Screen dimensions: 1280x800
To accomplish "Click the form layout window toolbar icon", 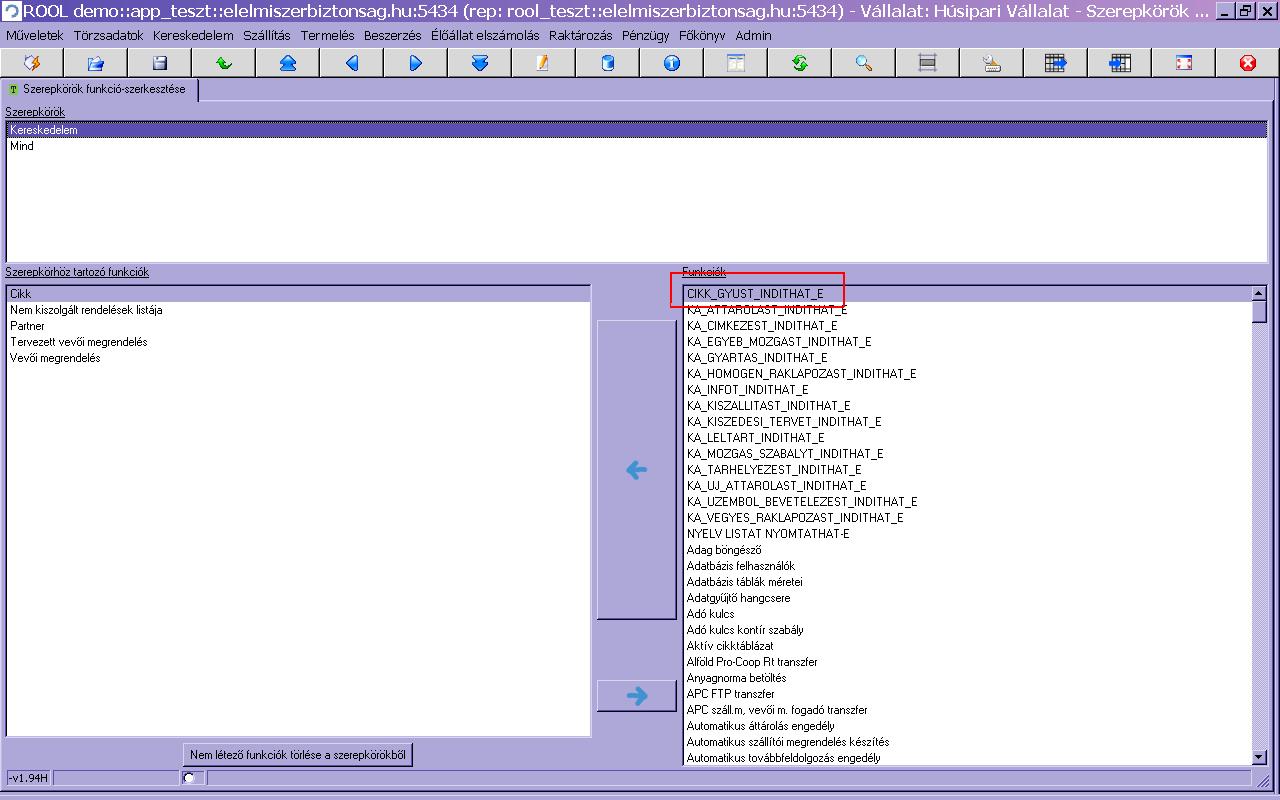I will click(x=736, y=63).
